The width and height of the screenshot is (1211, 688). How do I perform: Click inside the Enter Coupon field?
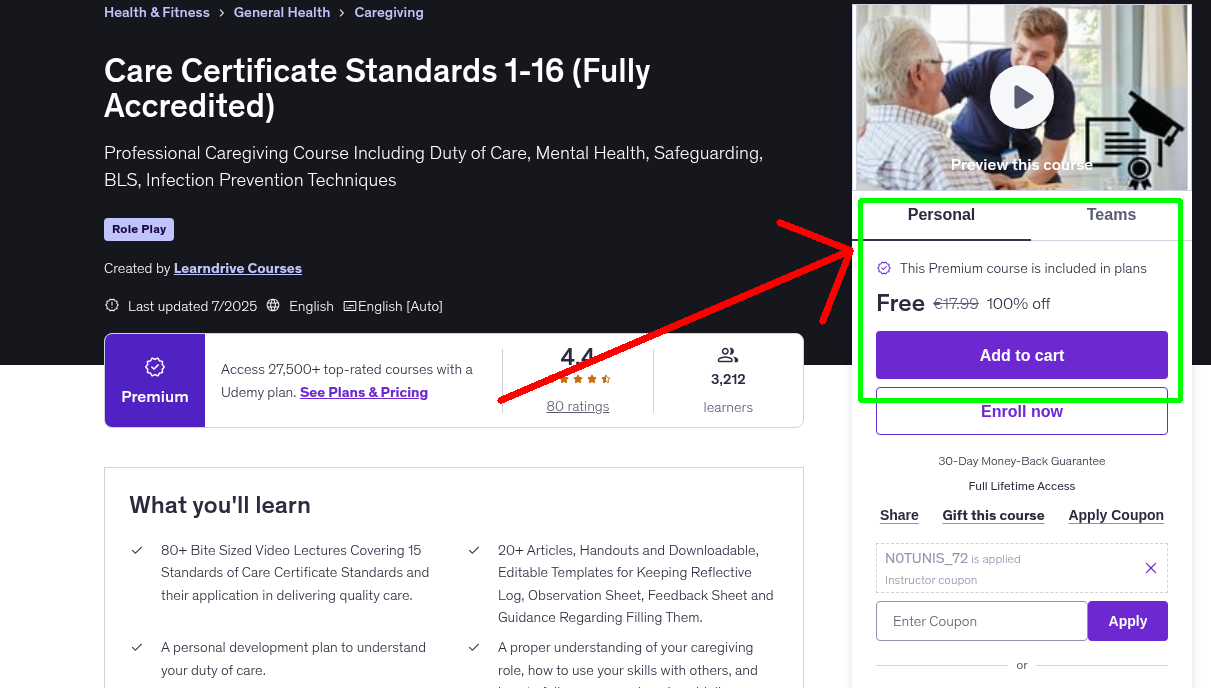(981, 620)
